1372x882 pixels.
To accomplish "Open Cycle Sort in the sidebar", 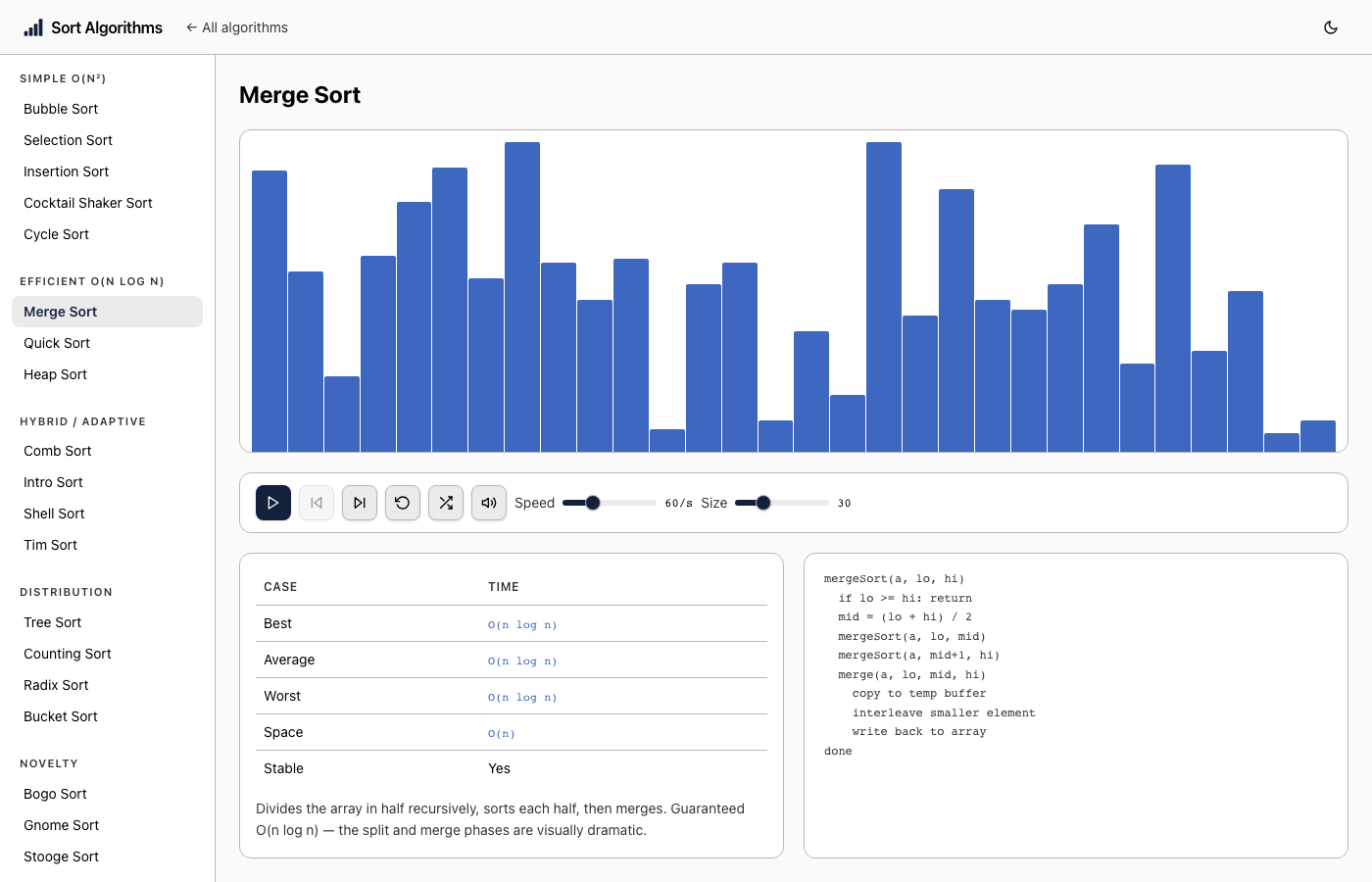I will 108,234.
